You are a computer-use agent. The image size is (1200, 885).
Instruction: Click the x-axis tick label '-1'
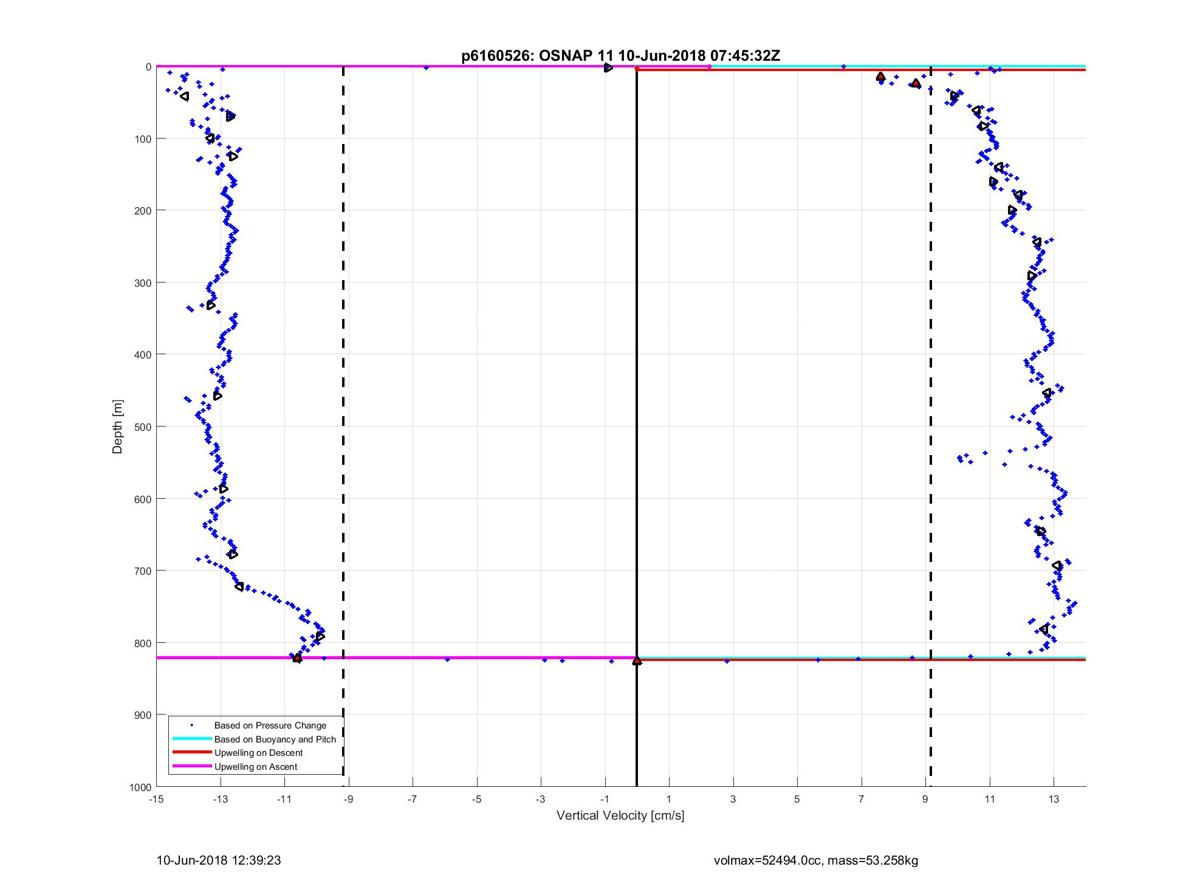coord(605,799)
